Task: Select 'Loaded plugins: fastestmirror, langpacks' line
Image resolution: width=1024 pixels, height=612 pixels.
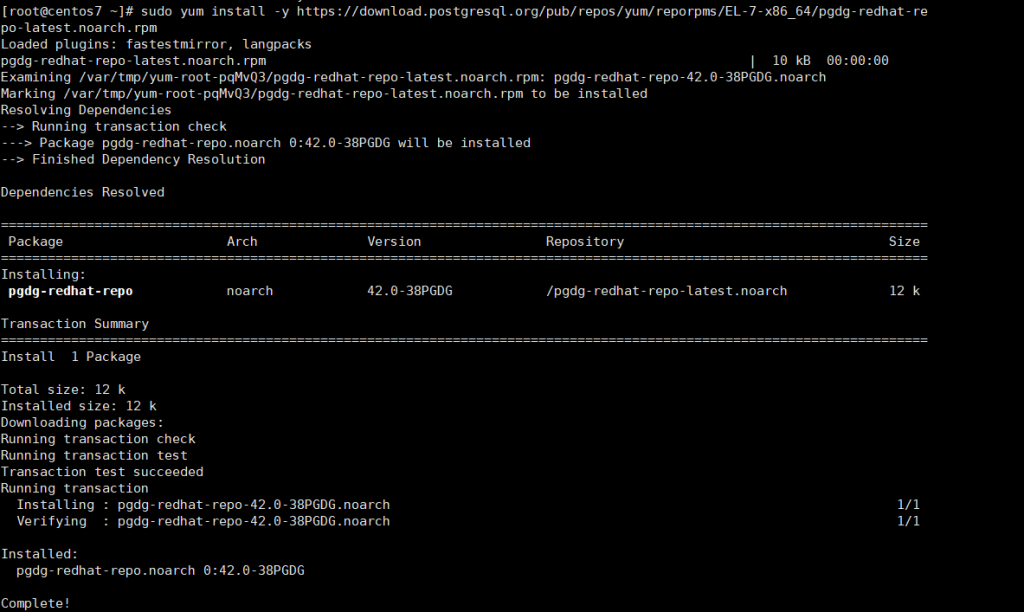Action: (x=156, y=44)
